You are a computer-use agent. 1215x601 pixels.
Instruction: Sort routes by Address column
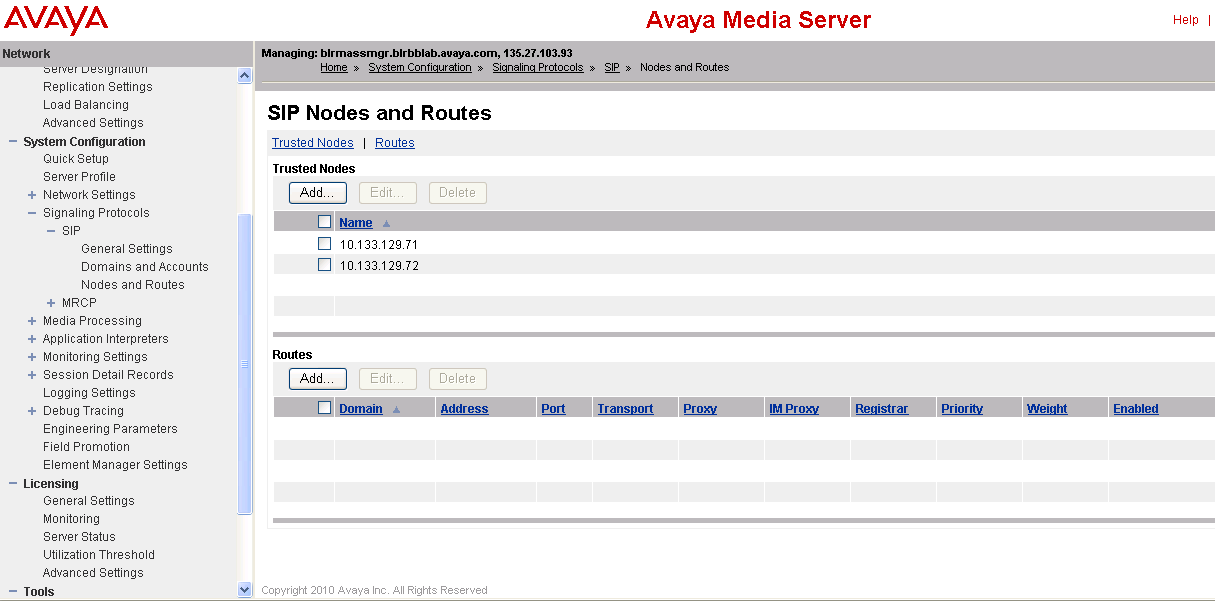464,409
